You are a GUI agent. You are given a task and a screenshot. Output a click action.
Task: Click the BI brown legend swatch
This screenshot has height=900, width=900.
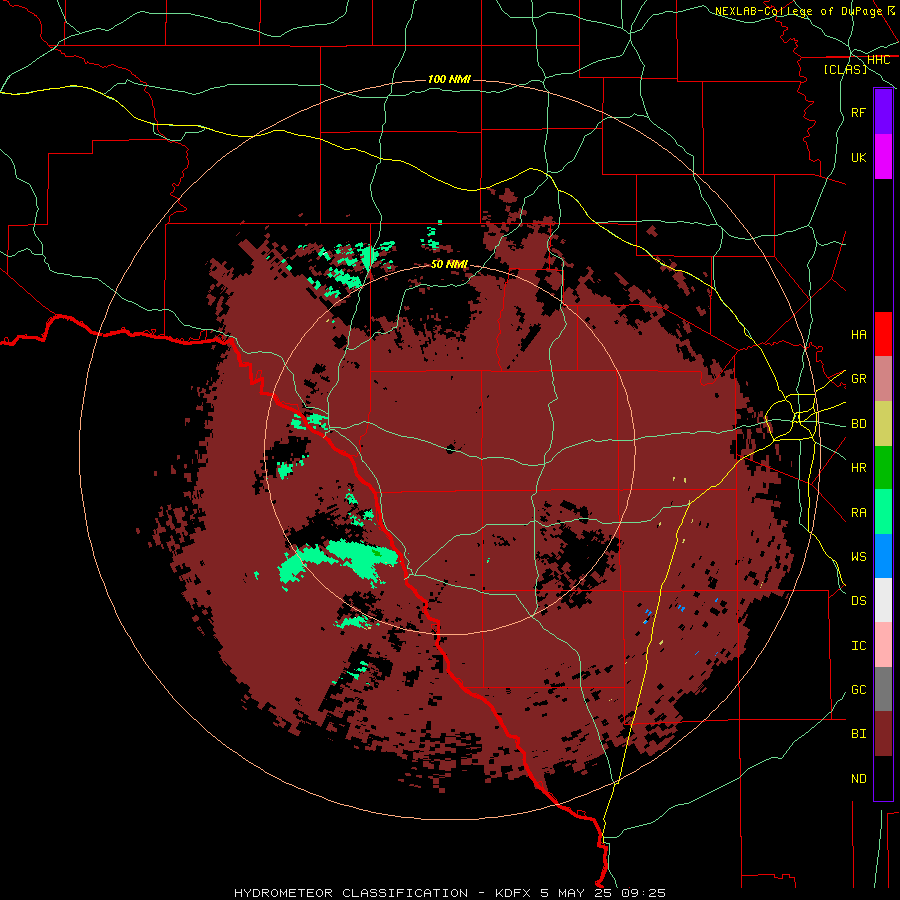(x=883, y=734)
